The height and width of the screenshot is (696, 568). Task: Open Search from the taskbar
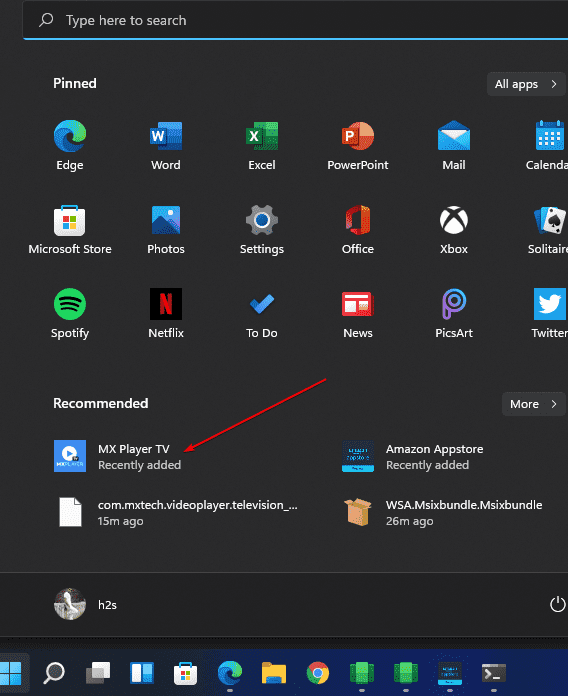pos(54,673)
